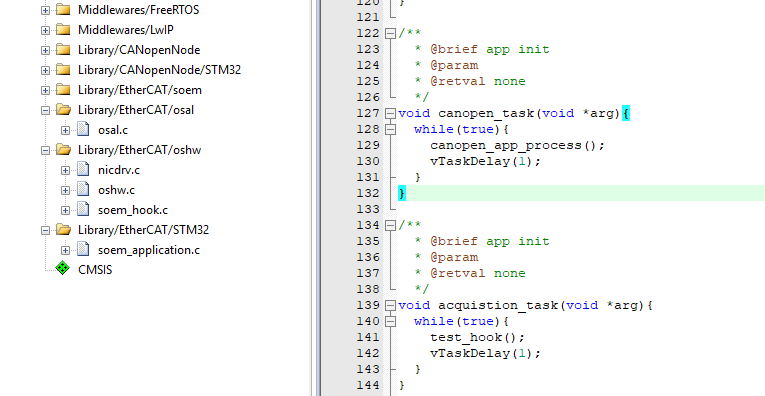Screen dimensions: 765x396
Task: Click the soem_application.c file icon
Action: point(83,249)
